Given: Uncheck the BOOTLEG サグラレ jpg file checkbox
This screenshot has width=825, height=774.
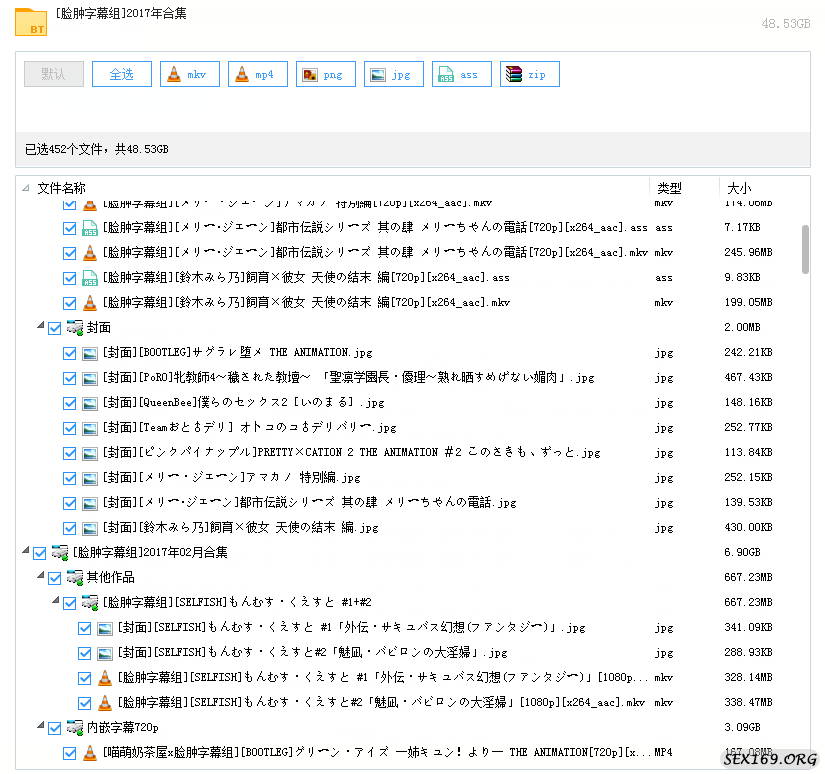Looking at the screenshot, I should click(70, 353).
